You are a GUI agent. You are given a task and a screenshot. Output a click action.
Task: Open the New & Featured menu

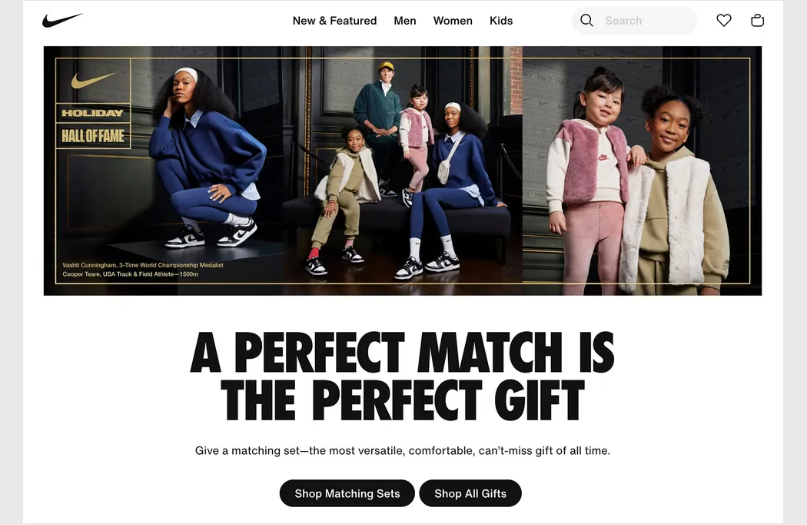point(335,21)
